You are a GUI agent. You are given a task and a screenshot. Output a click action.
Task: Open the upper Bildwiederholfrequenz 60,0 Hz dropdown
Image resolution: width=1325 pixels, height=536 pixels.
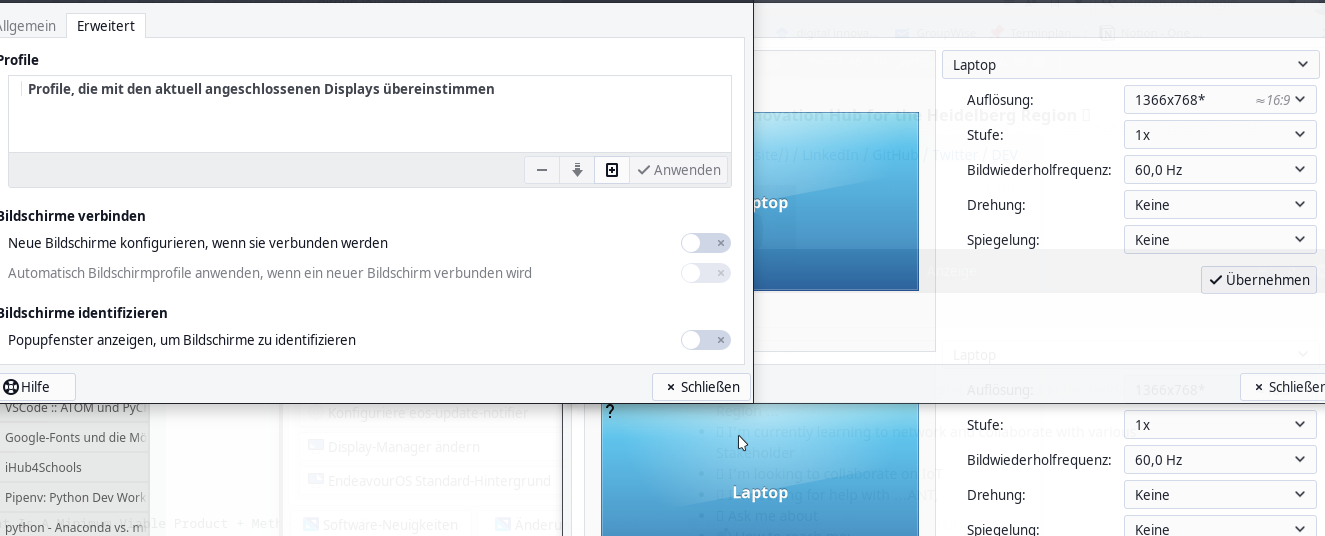(1220, 170)
